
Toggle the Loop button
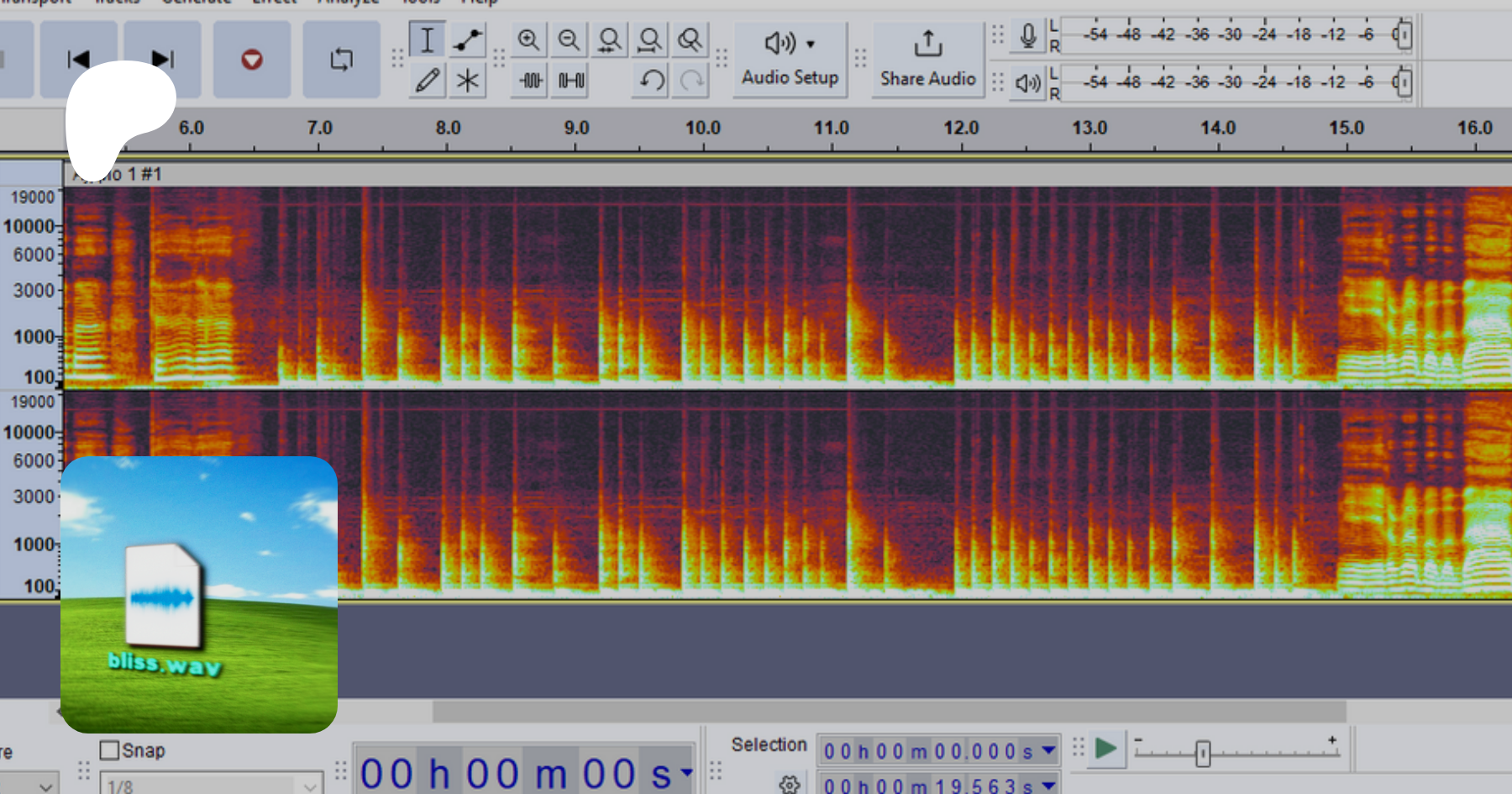point(341,60)
